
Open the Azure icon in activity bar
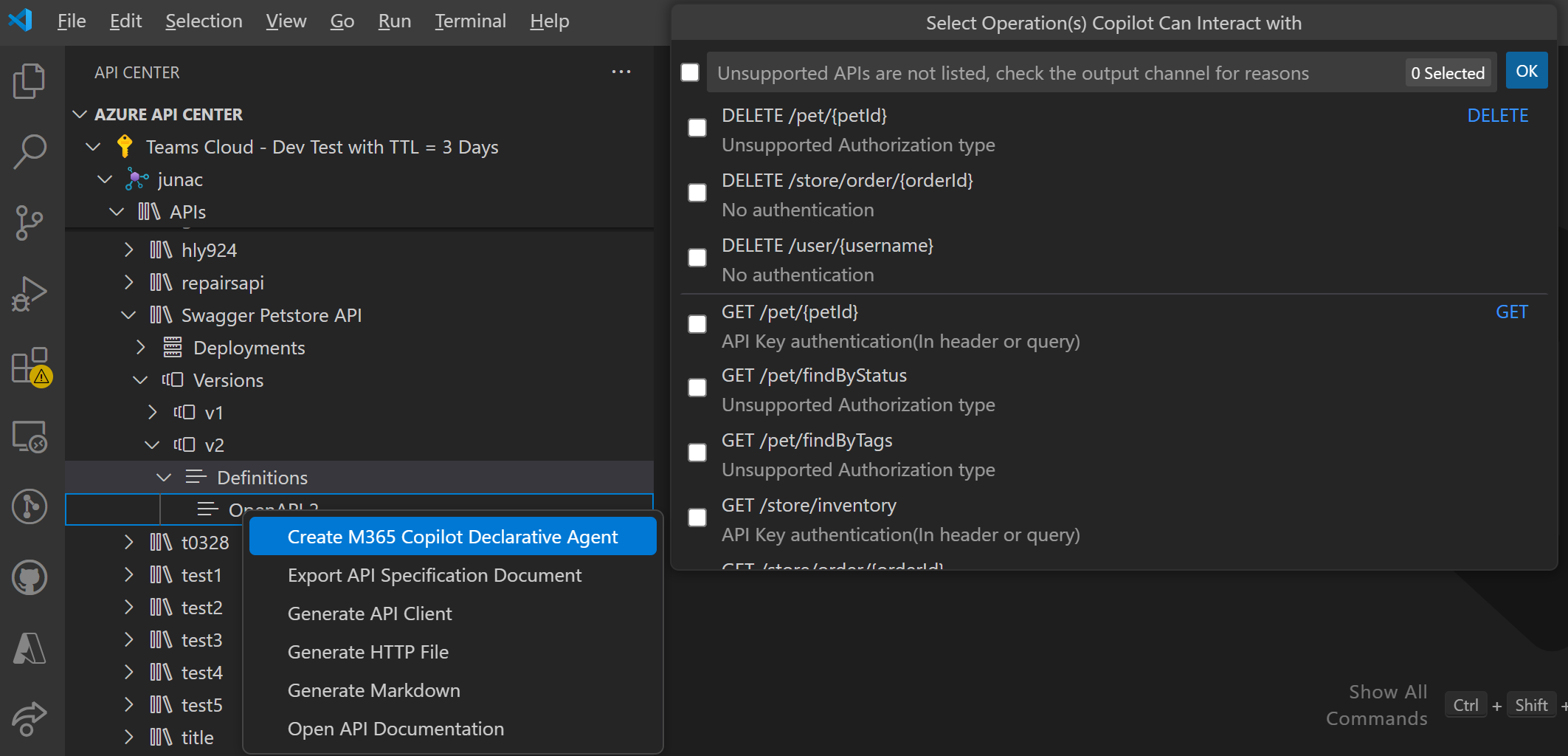click(30, 649)
